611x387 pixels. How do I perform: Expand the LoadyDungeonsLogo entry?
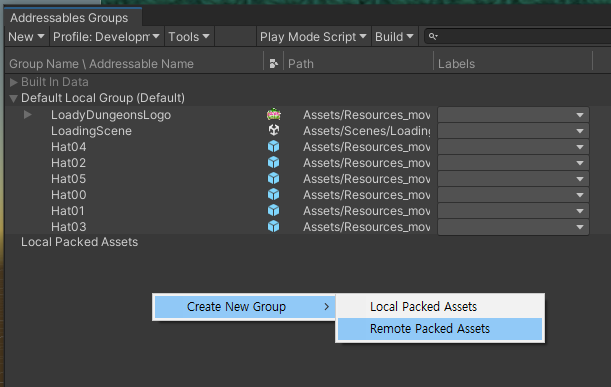coord(28,115)
